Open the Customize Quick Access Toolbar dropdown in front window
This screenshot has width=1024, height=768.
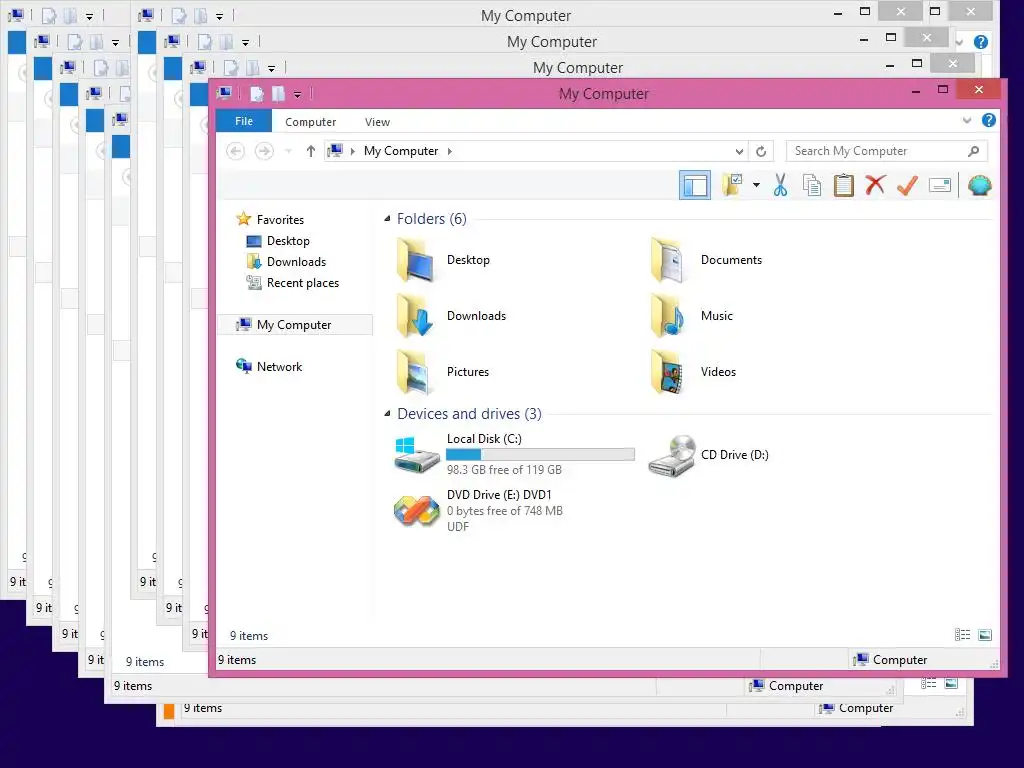297,95
